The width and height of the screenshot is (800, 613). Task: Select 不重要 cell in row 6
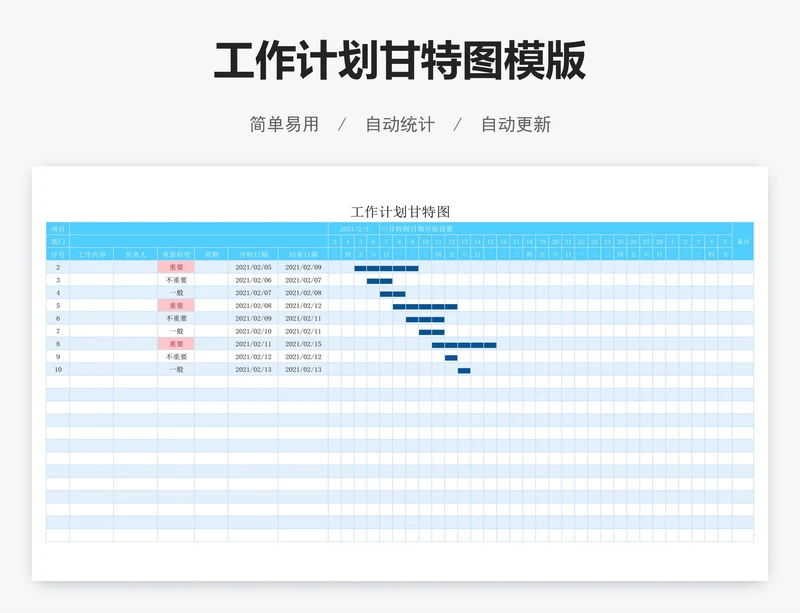pos(176,318)
